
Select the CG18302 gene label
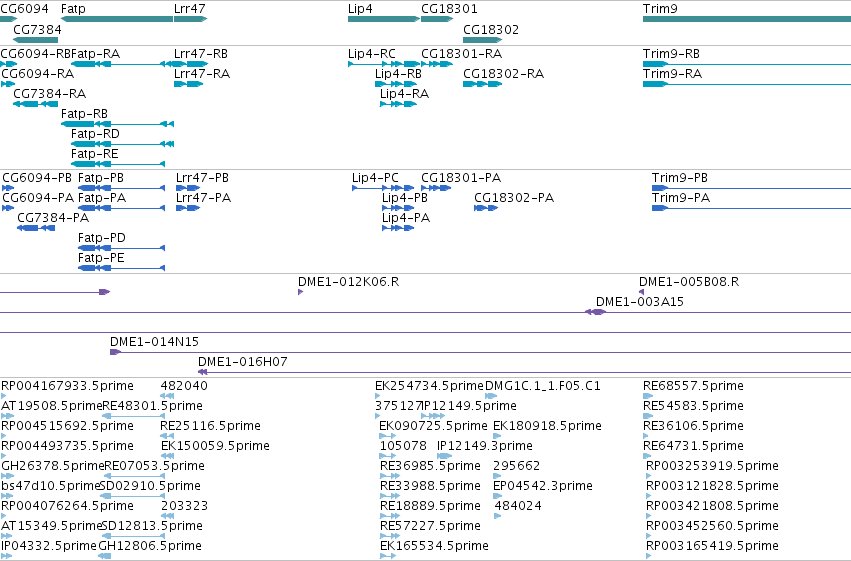[491, 29]
